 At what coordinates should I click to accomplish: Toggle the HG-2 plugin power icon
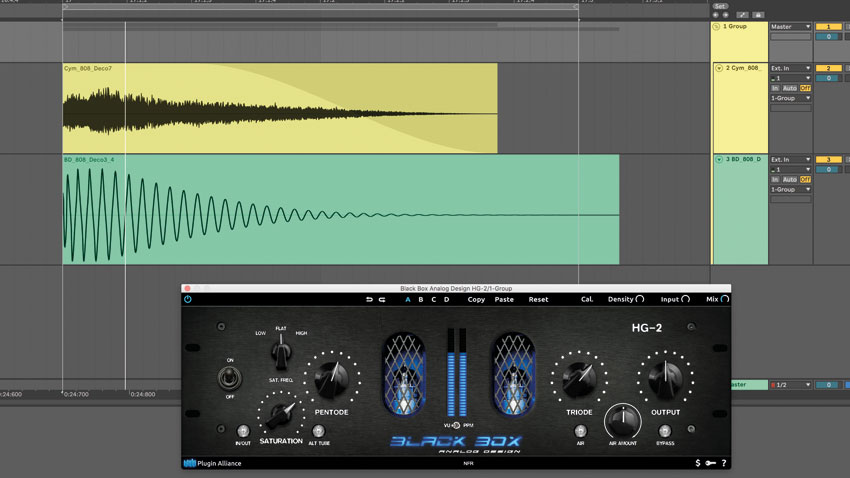click(188, 299)
